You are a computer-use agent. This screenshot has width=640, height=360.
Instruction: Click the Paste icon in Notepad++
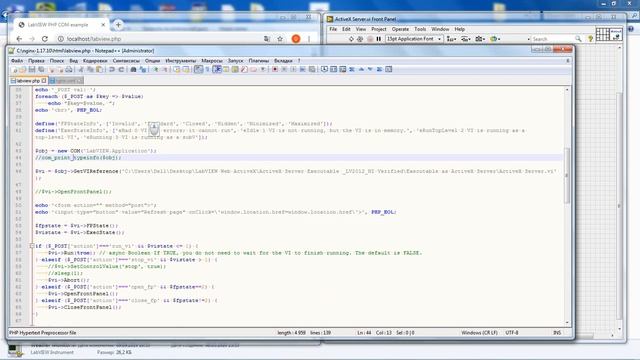point(99,69)
